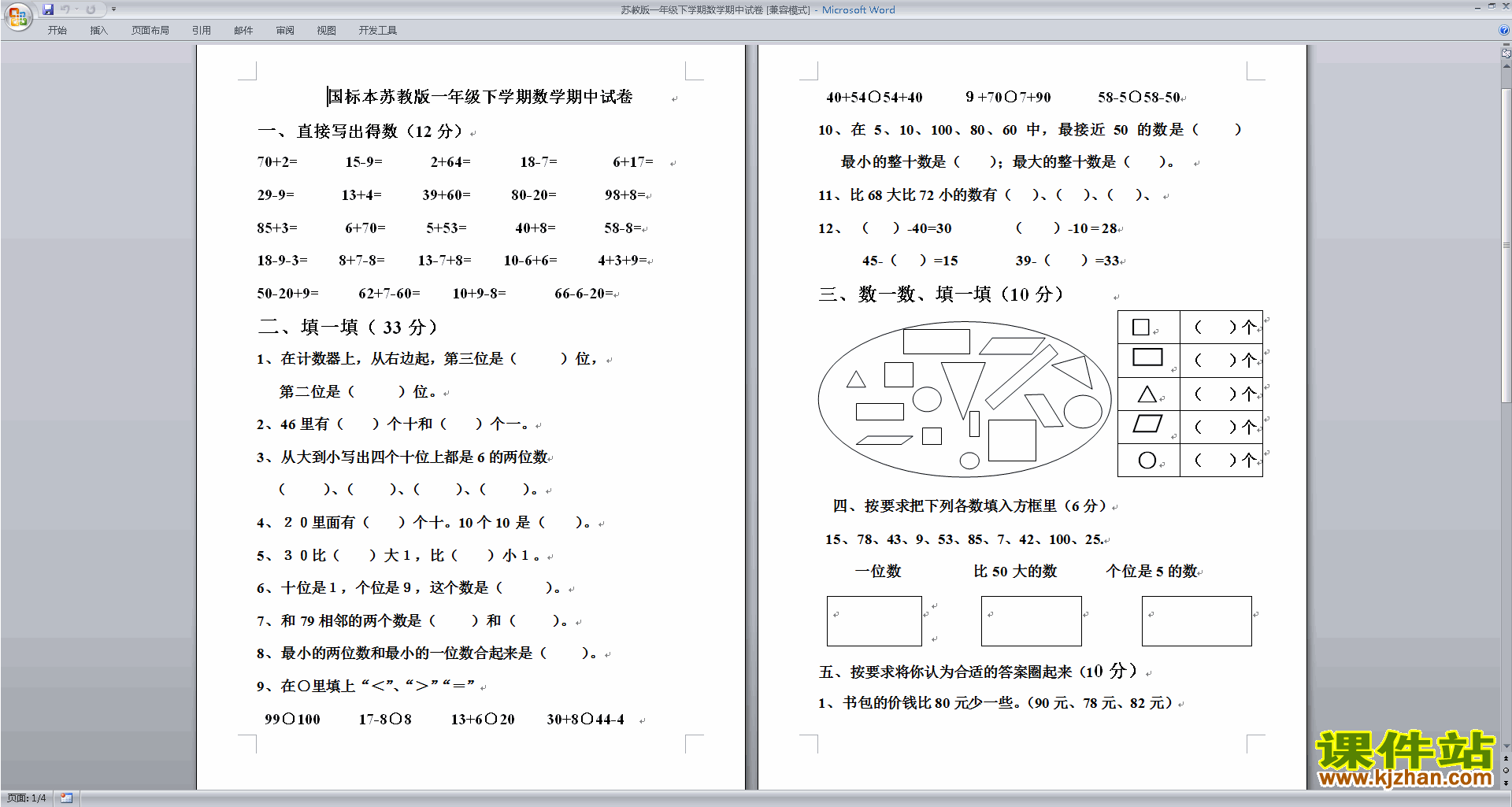This screenshot has width=1512, height=807.
Task: Open Select Browse Object round button
Action: [x=1506, y=771]
